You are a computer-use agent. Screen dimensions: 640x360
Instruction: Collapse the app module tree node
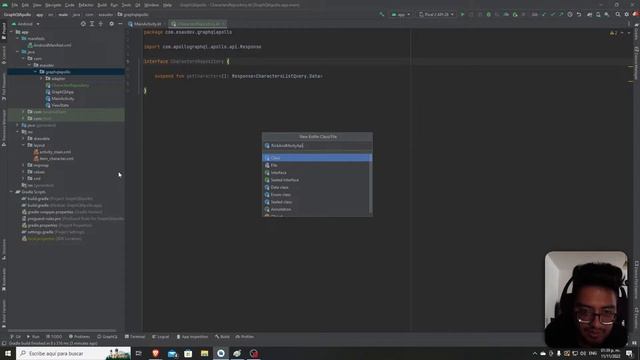point(12,32)
